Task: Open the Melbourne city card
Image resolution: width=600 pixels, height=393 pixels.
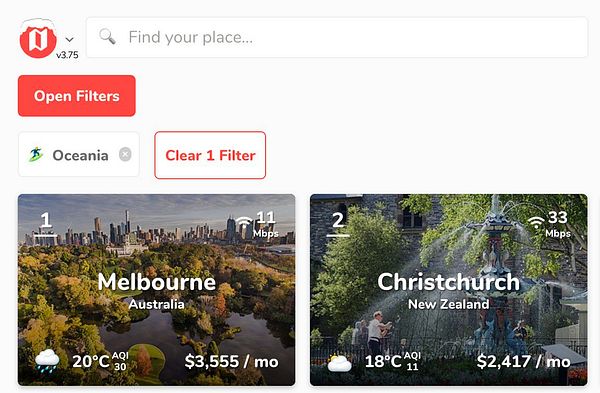Action: point(157,290)
